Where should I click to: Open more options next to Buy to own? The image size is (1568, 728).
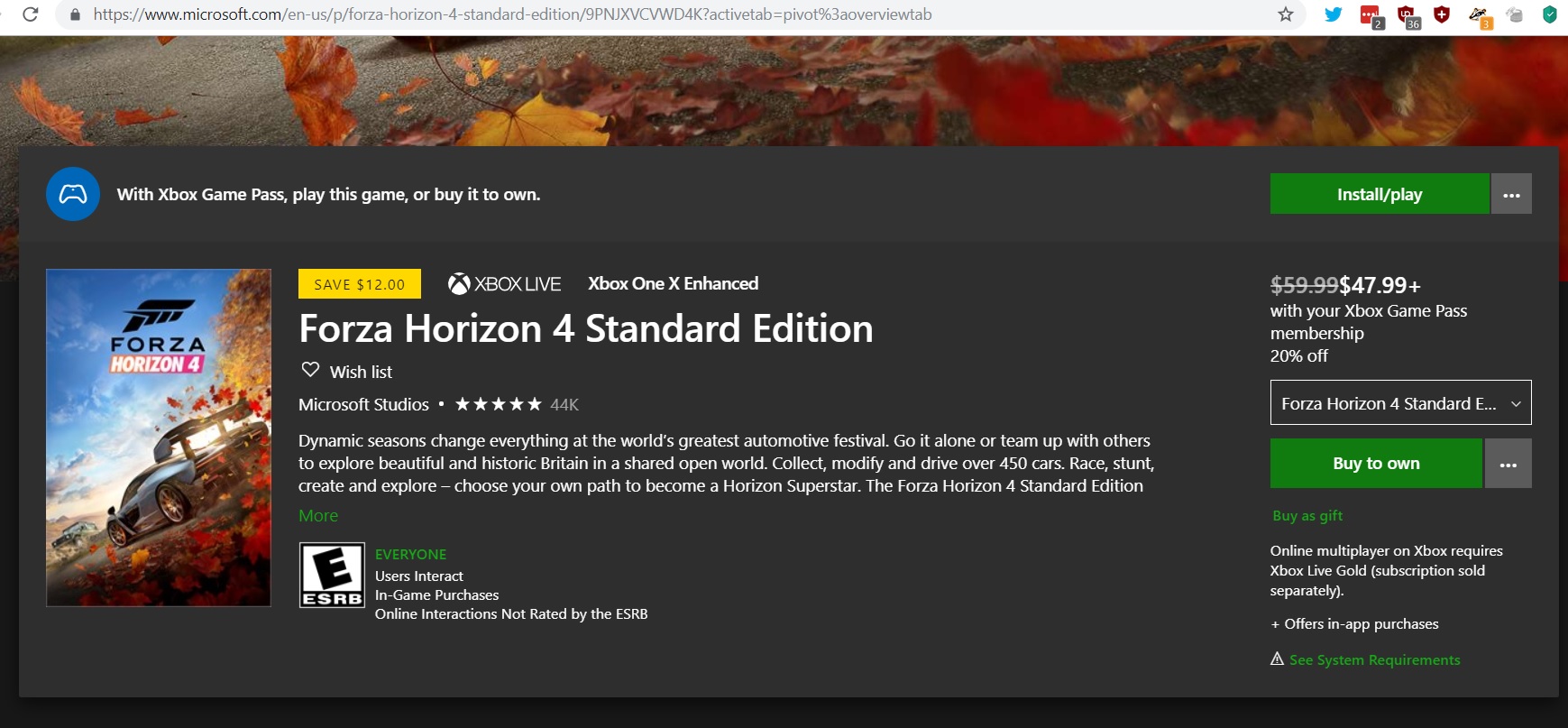click(1508, 463)
